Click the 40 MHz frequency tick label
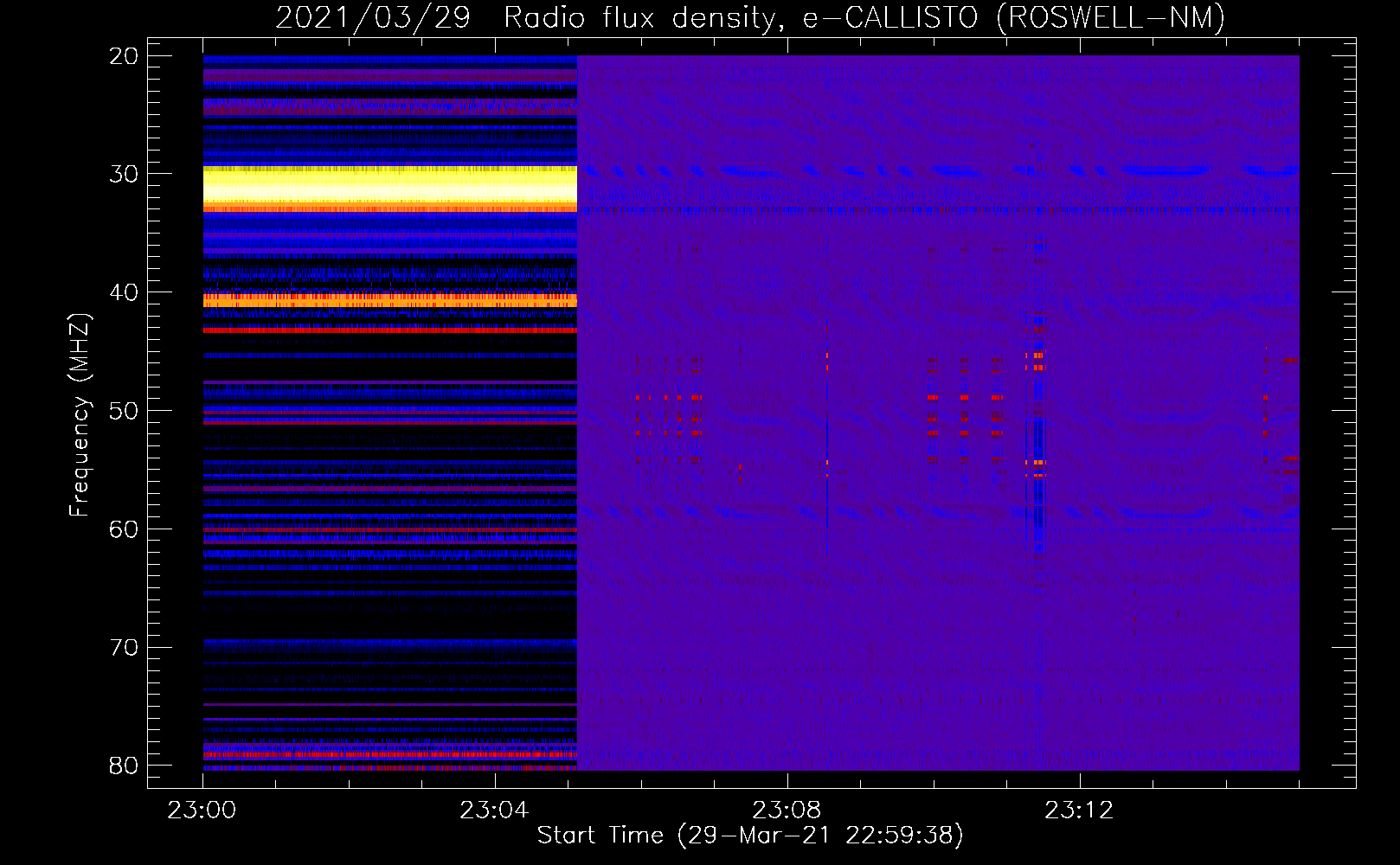 (124, 292)
